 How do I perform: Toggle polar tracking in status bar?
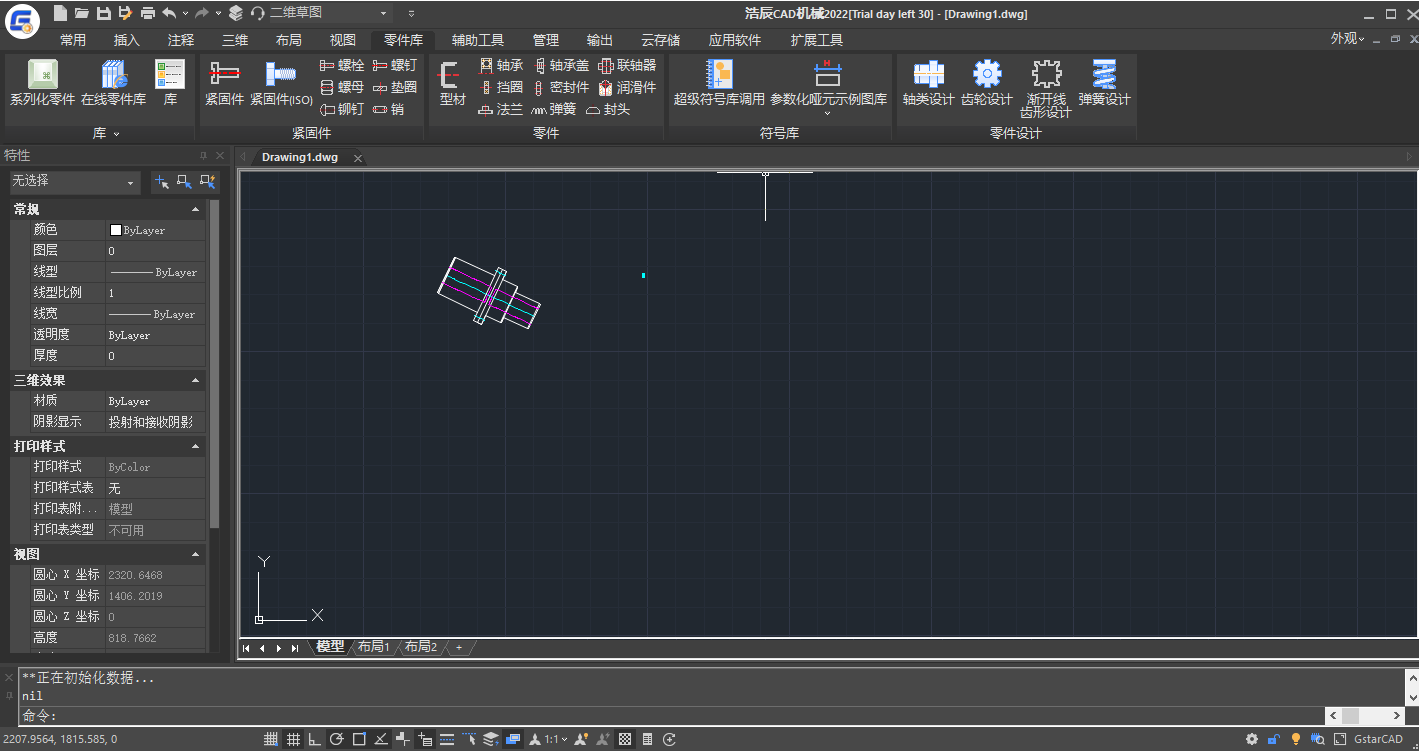[337, 740]
